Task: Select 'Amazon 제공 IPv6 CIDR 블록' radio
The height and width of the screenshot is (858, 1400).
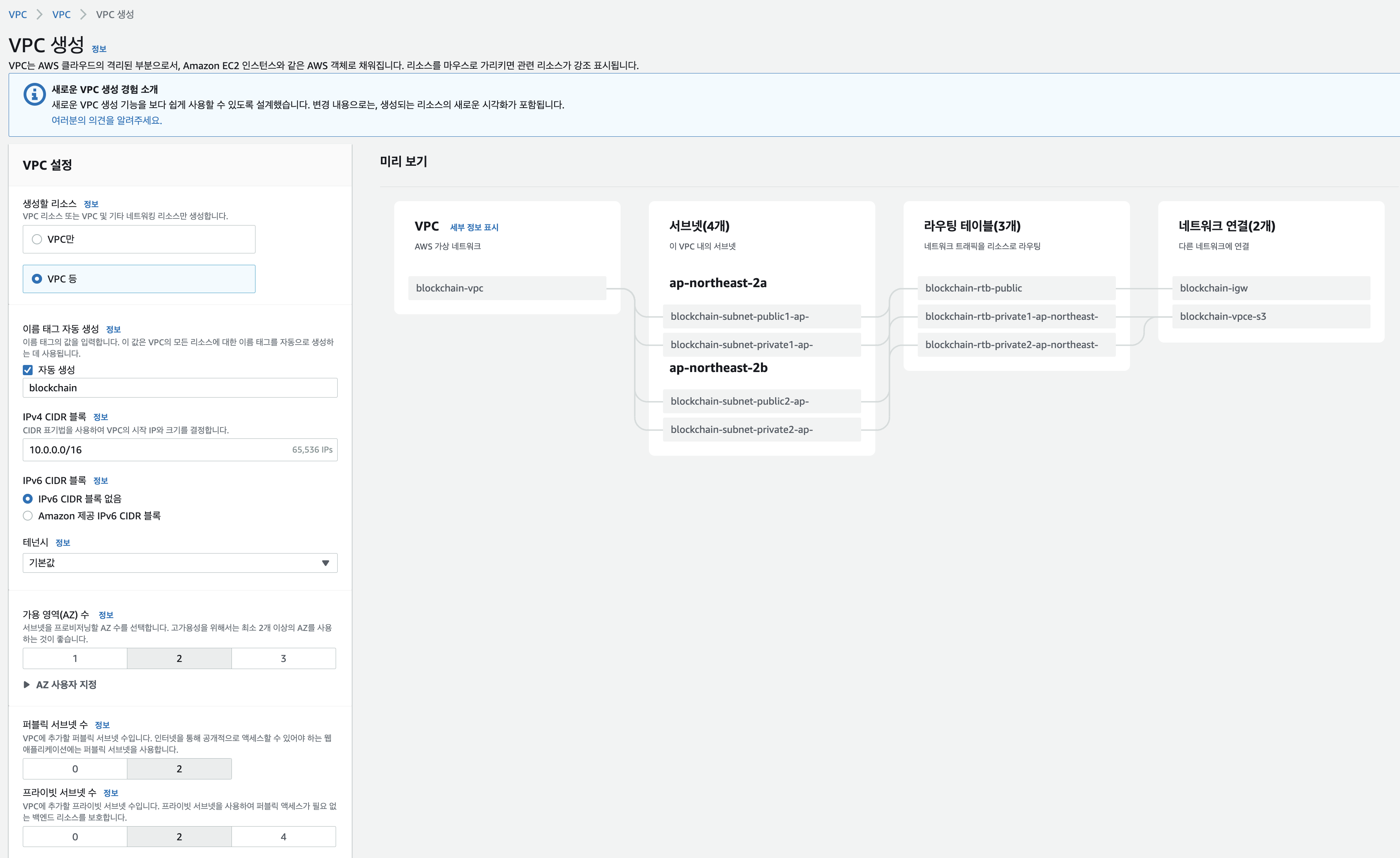Action: (x=28, y=515)
